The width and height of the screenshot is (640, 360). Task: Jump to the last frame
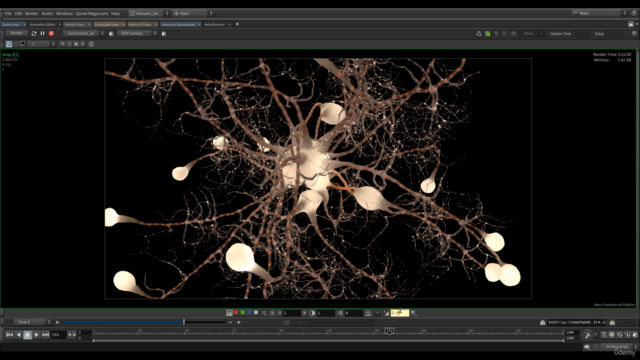tap(45, 335)
